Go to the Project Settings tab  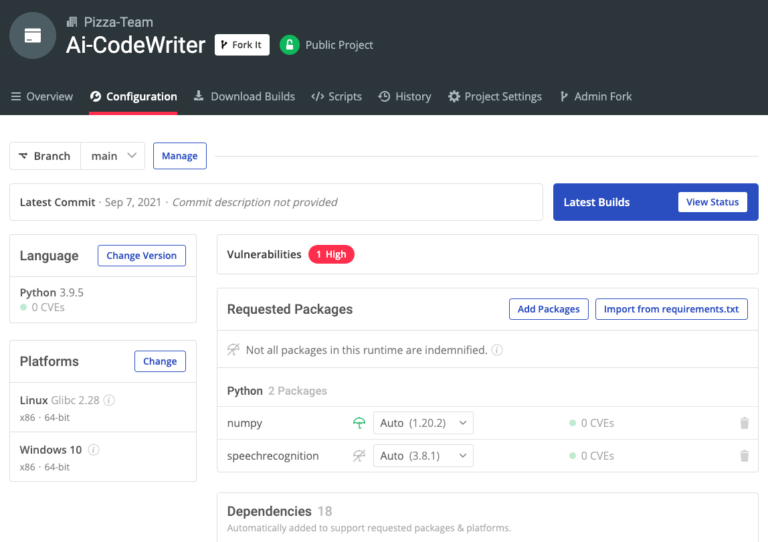pyautogui.click(x=495, y=97)
